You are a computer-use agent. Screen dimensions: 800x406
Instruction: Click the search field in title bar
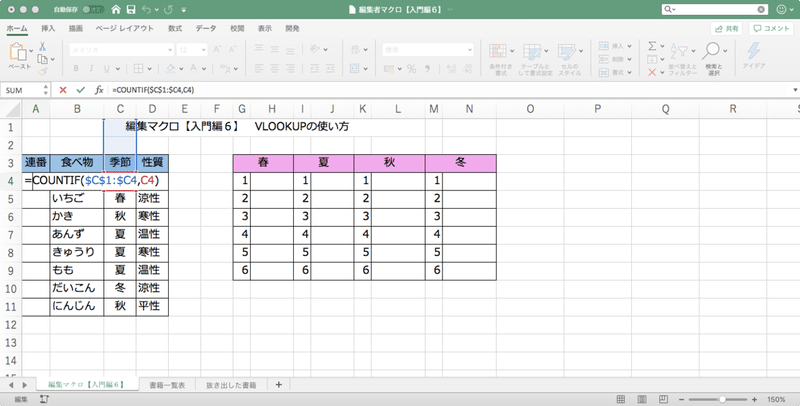click(715, 9)
